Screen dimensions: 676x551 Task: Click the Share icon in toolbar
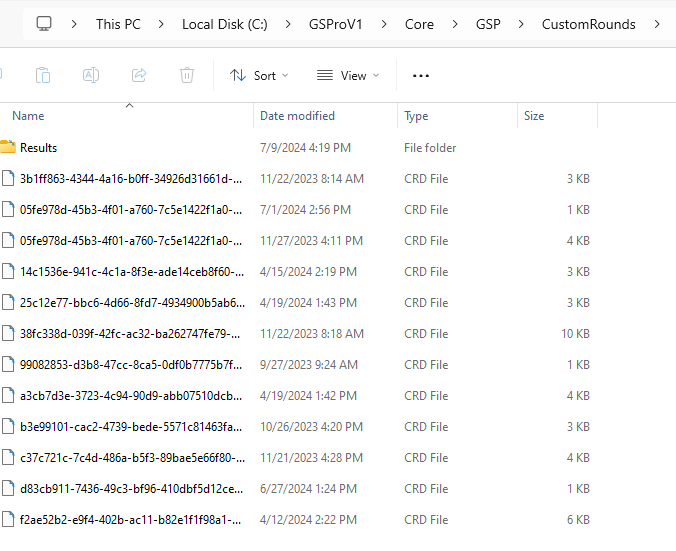(x=139, y=75)
